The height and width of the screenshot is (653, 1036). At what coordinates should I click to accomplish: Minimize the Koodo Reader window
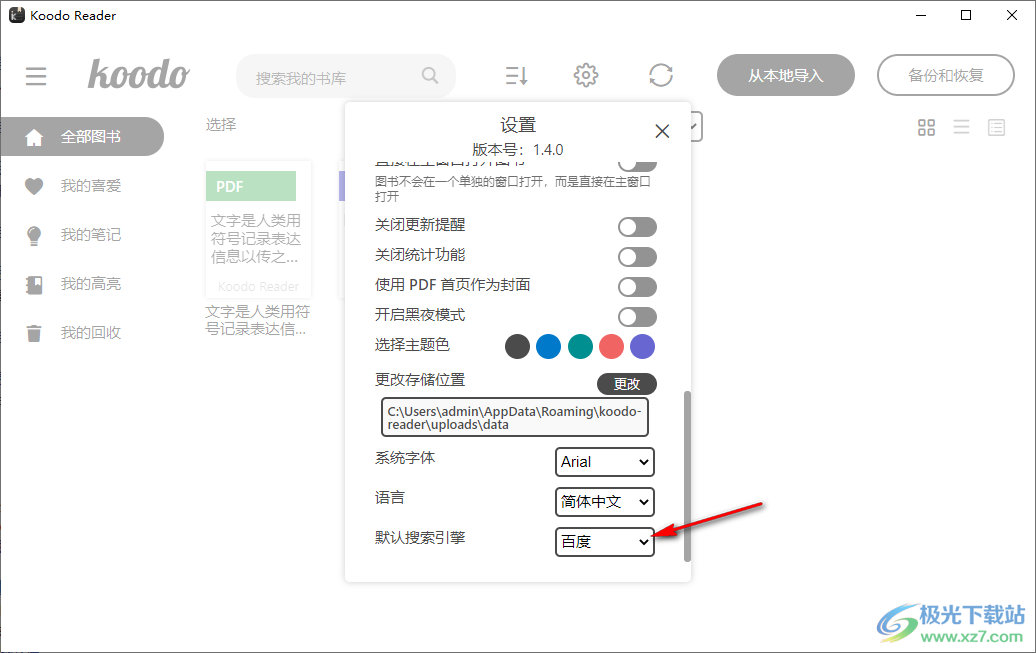(x=921, y=15)
